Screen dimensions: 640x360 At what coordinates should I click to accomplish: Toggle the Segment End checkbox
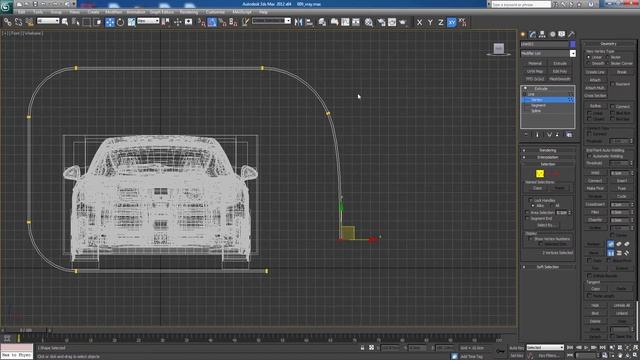[527, 218]
